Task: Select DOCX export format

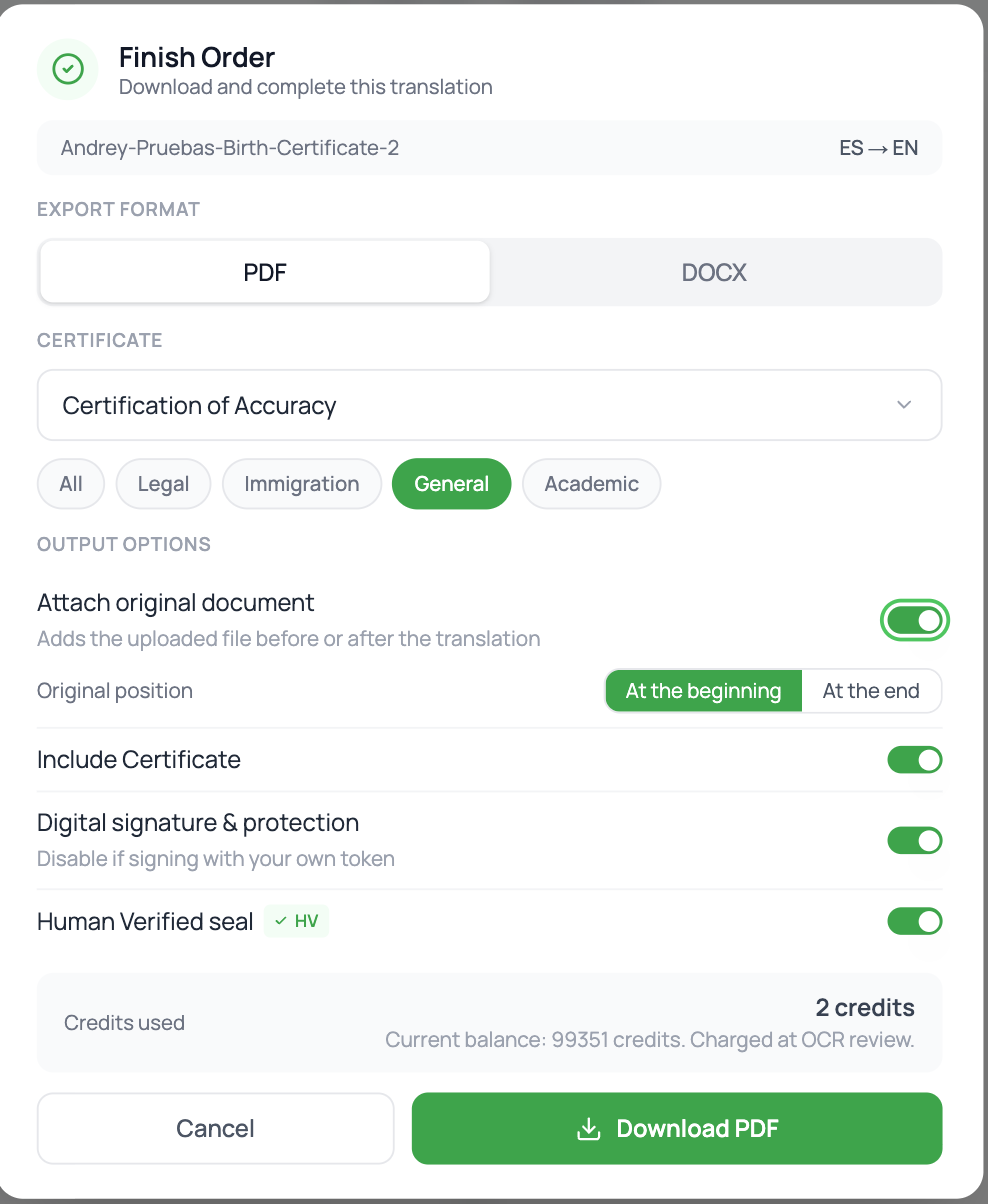Action: point(714,272)
